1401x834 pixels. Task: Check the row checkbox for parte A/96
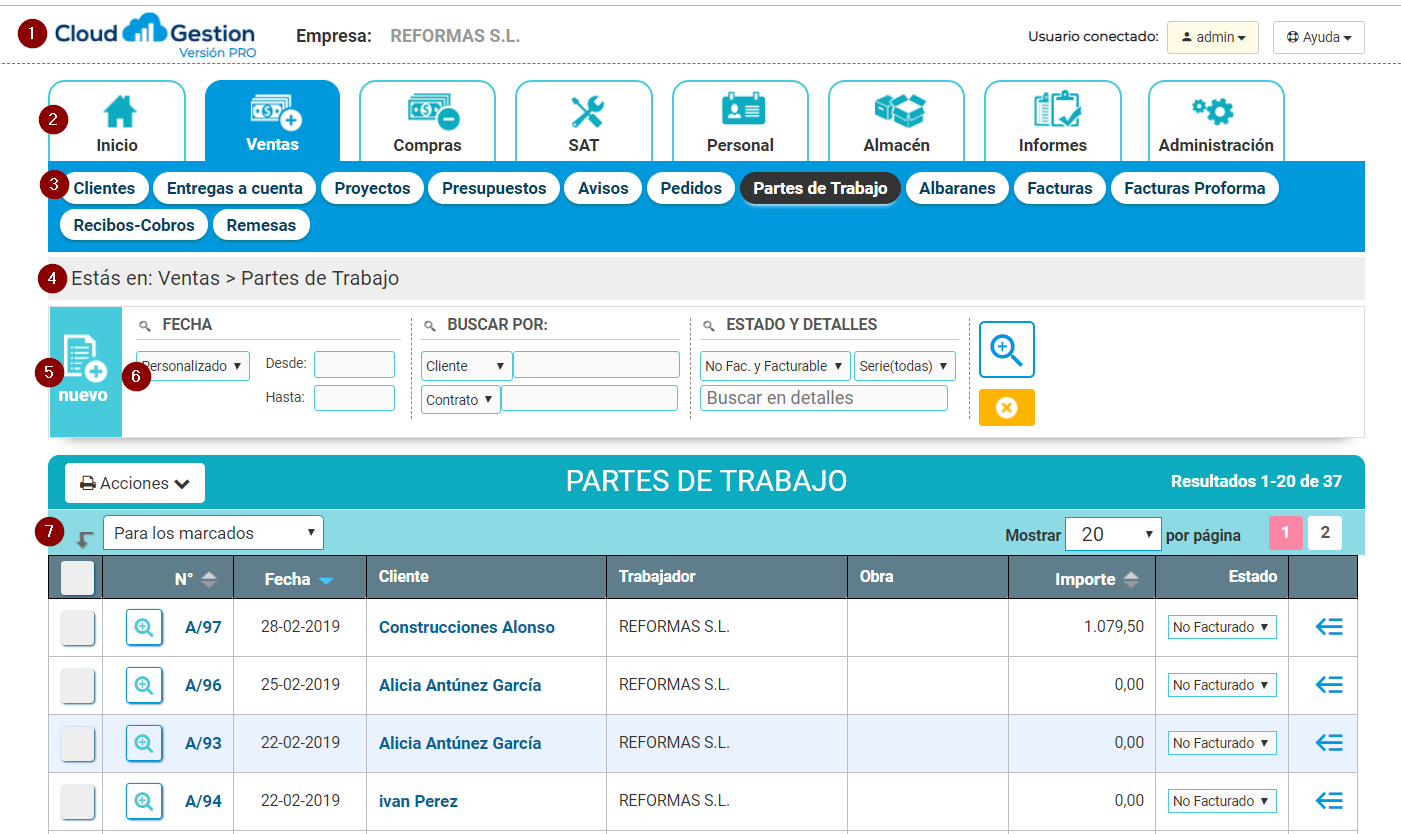click(77, 685)
